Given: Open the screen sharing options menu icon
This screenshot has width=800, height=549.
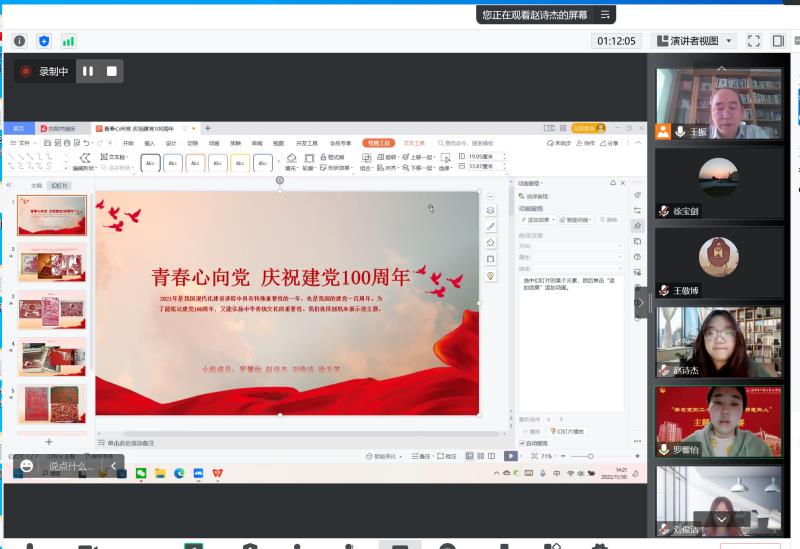Looking at the screenshot, I should [605, 15].
